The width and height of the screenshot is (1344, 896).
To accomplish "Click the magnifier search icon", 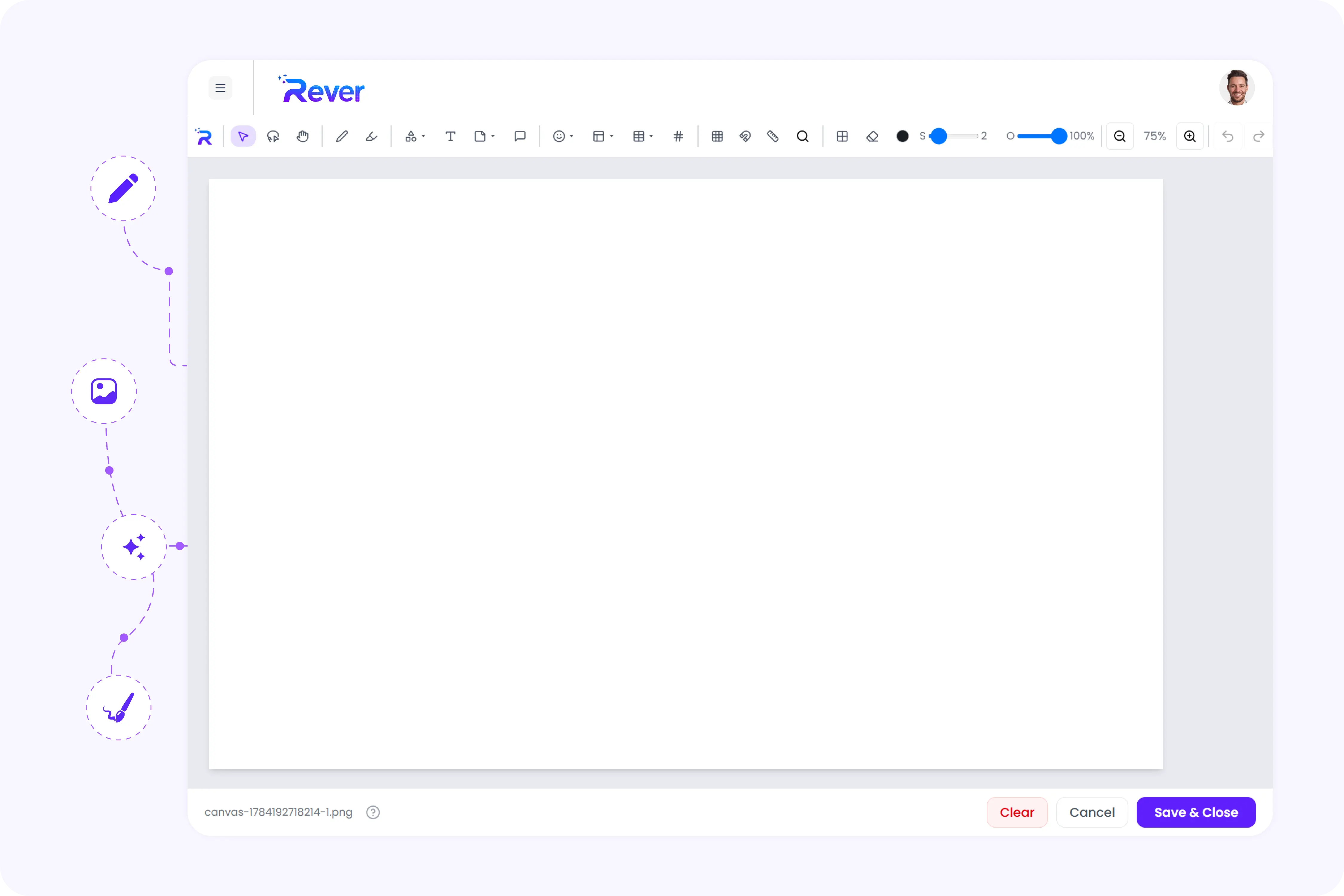I will (803, 136).
